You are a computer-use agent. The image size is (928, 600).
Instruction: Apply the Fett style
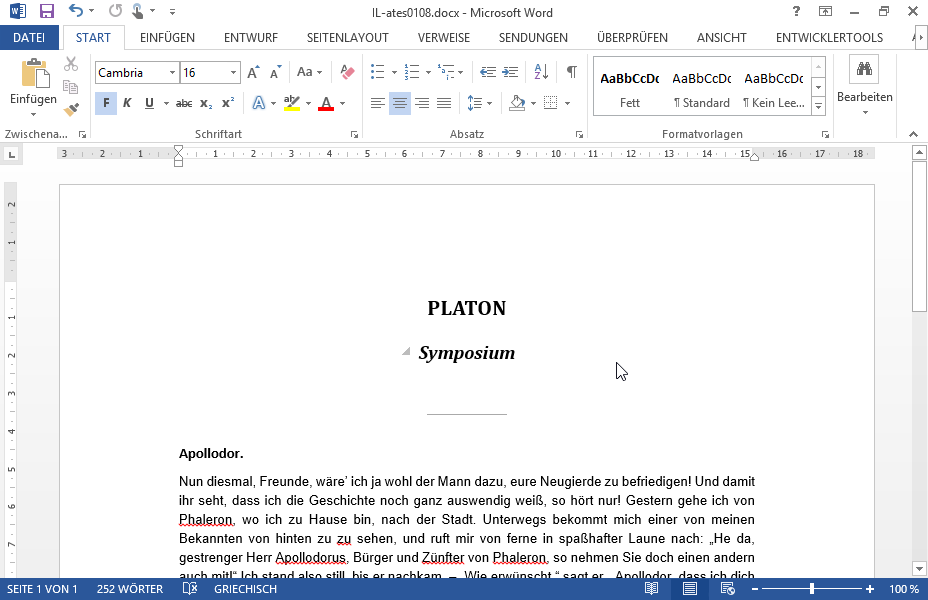(630, 90)
